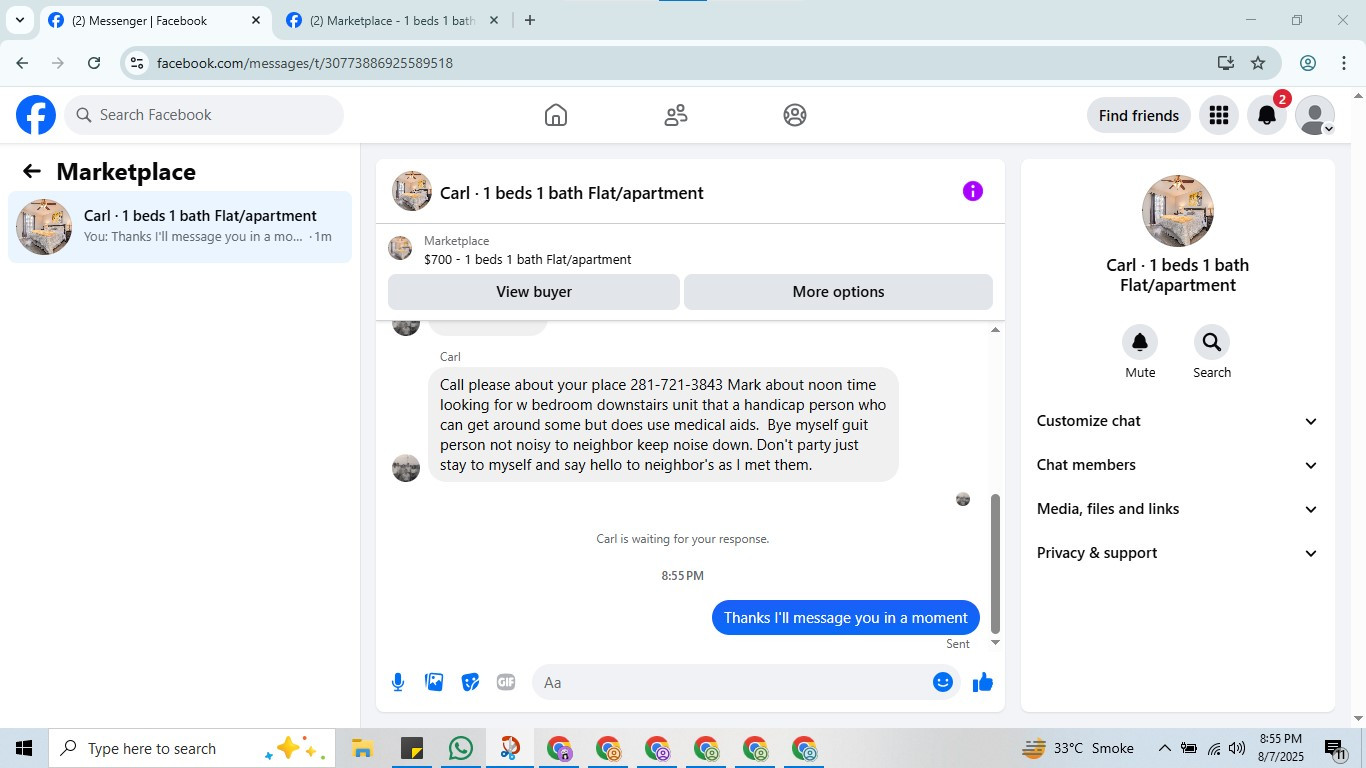The image size is (1366, 768).
Task: Send a thumbs-up like
Action: pyautogui.click(x=983, y=682)
